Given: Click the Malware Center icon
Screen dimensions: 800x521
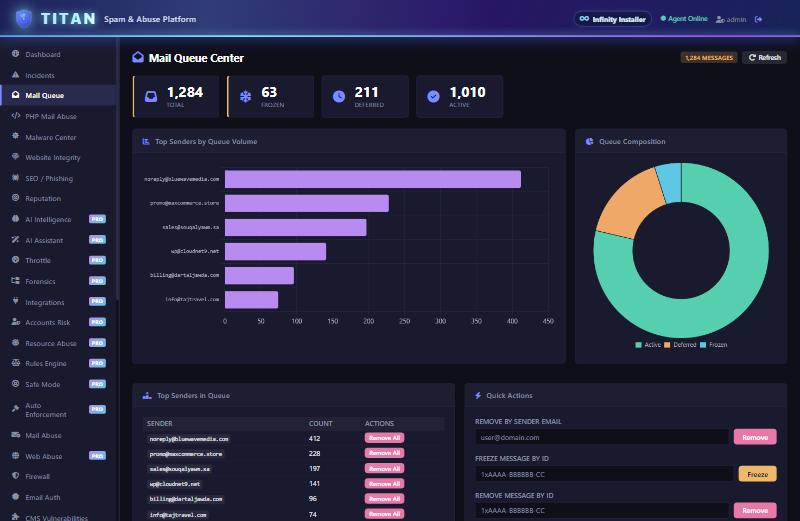Looking at the screenshot, I should coord(15,136).
